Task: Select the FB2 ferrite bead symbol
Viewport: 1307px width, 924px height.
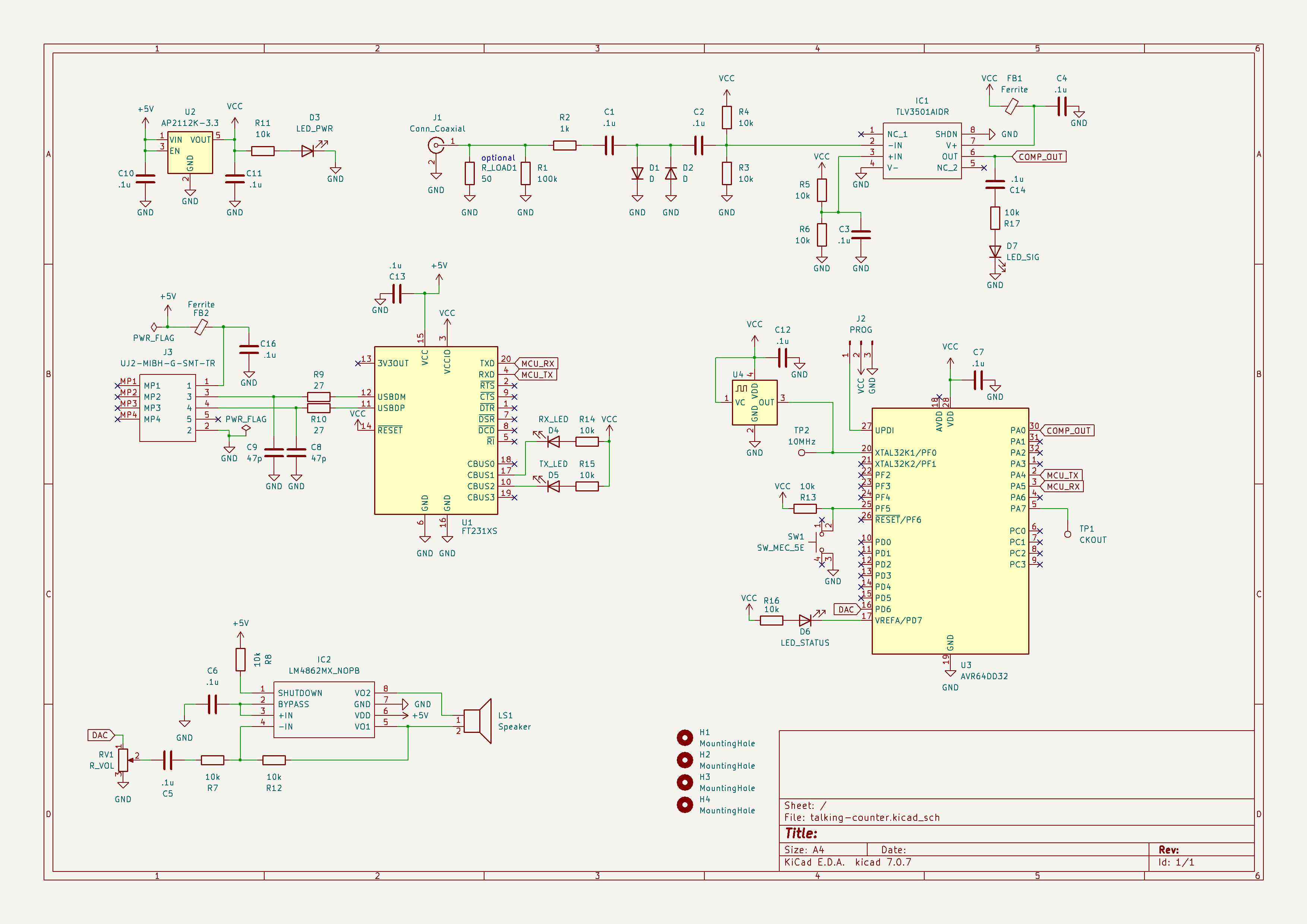Action: (201, 327)
